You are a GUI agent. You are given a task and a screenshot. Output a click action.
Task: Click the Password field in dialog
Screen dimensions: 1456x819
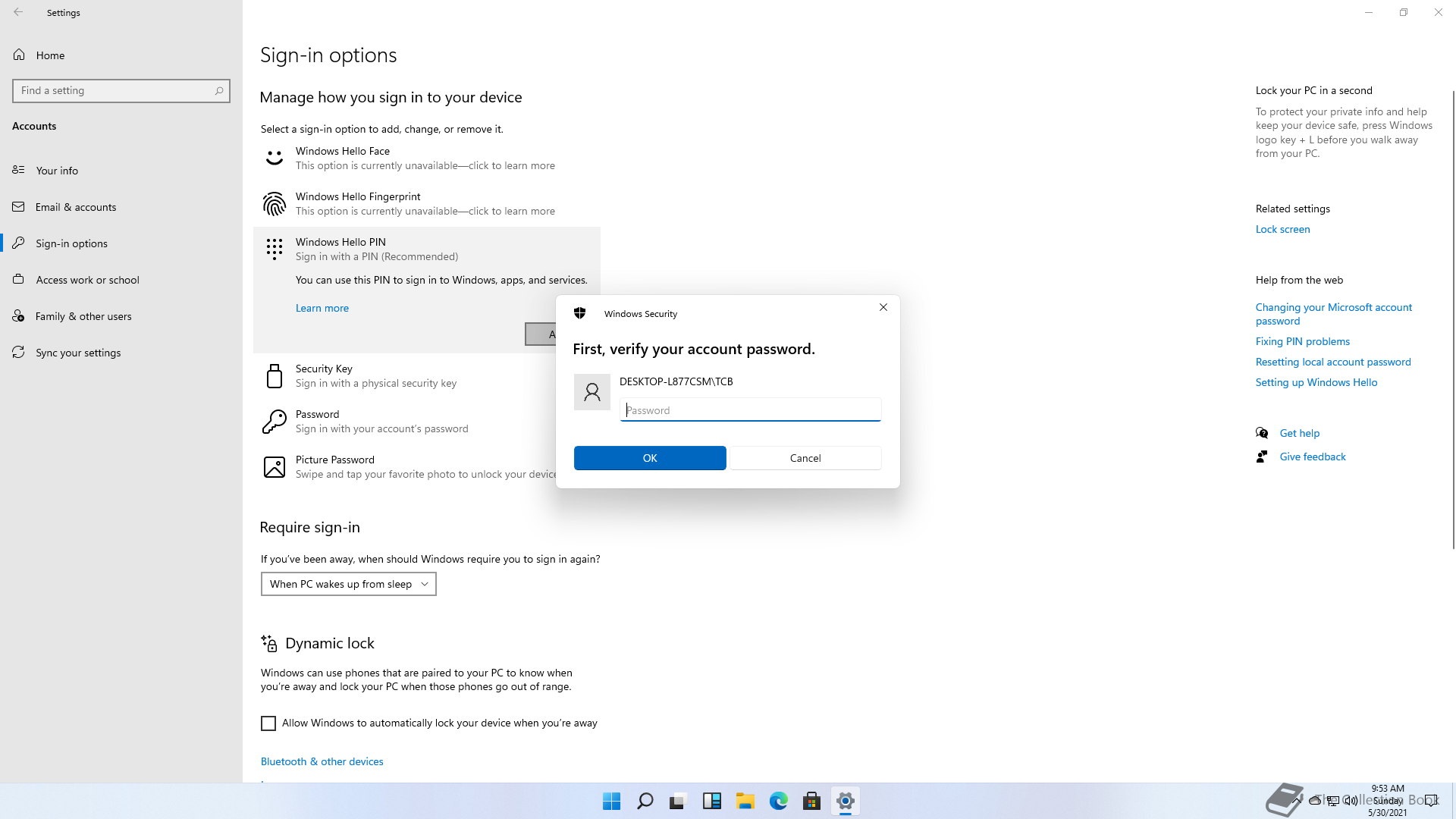751,409
